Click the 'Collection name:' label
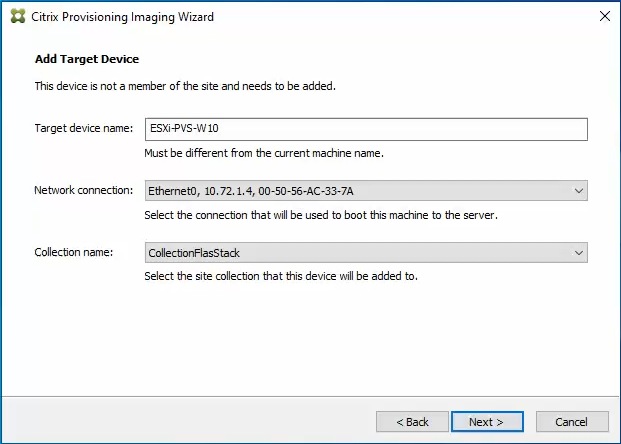The width and height of the screenshot is (621, 444). click(x=74, y=252)
